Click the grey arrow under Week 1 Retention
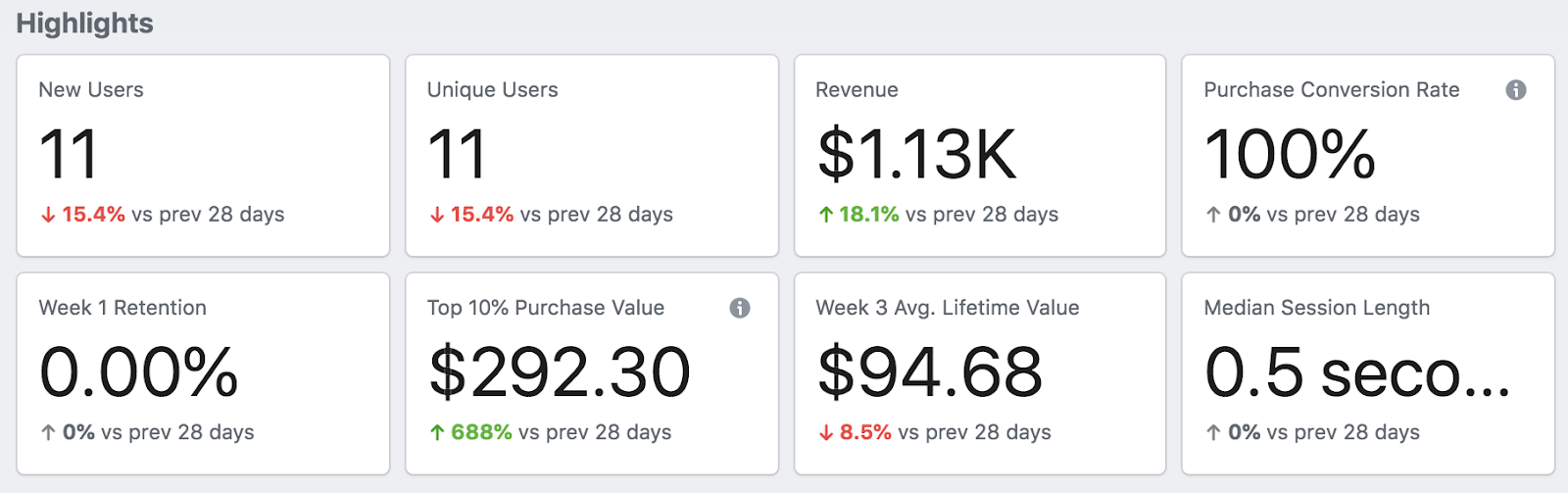Viewport: 1568px width, 493px height. pyautogui.click(x=48, y=432)
